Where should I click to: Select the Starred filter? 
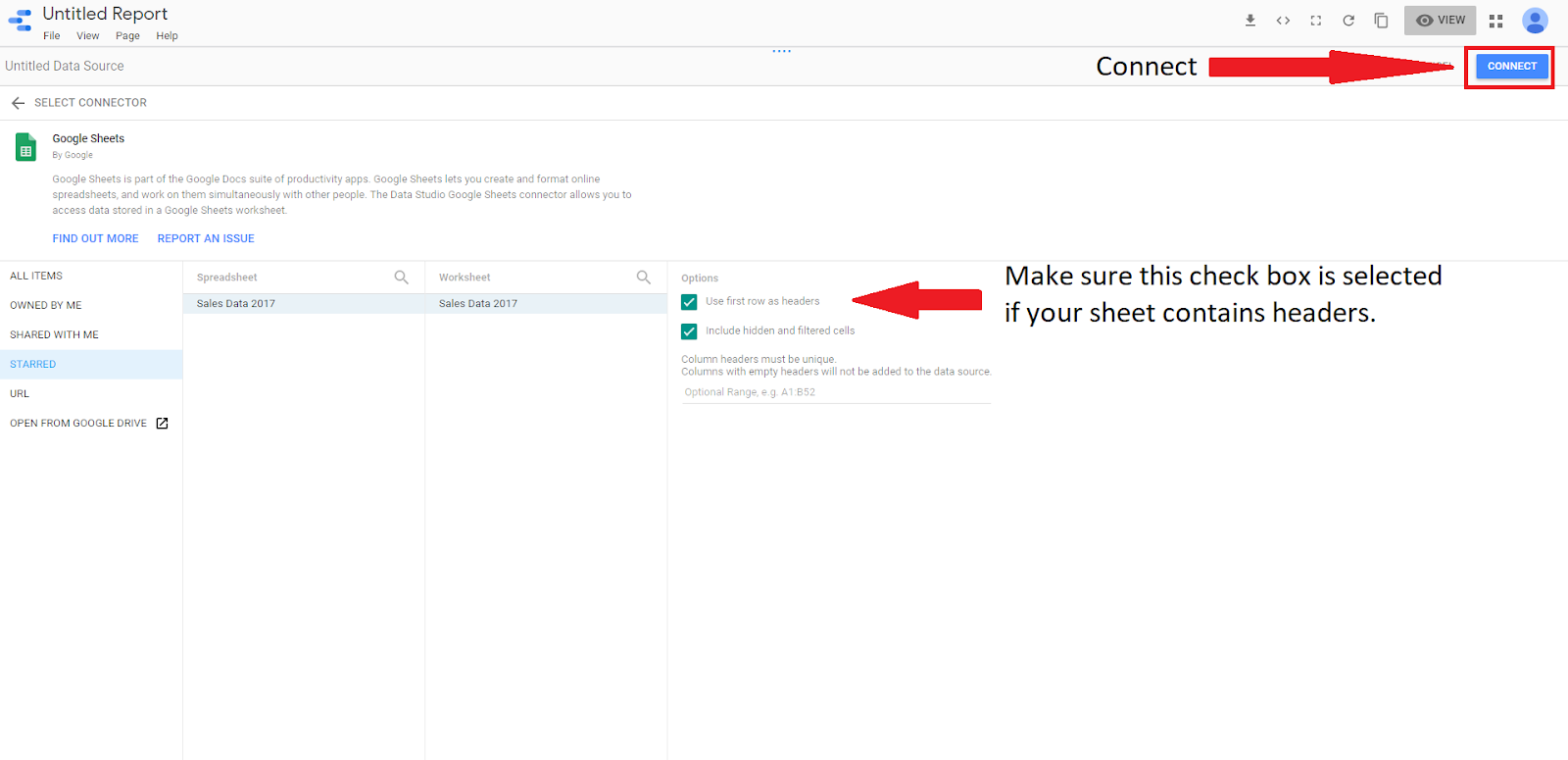91,365
